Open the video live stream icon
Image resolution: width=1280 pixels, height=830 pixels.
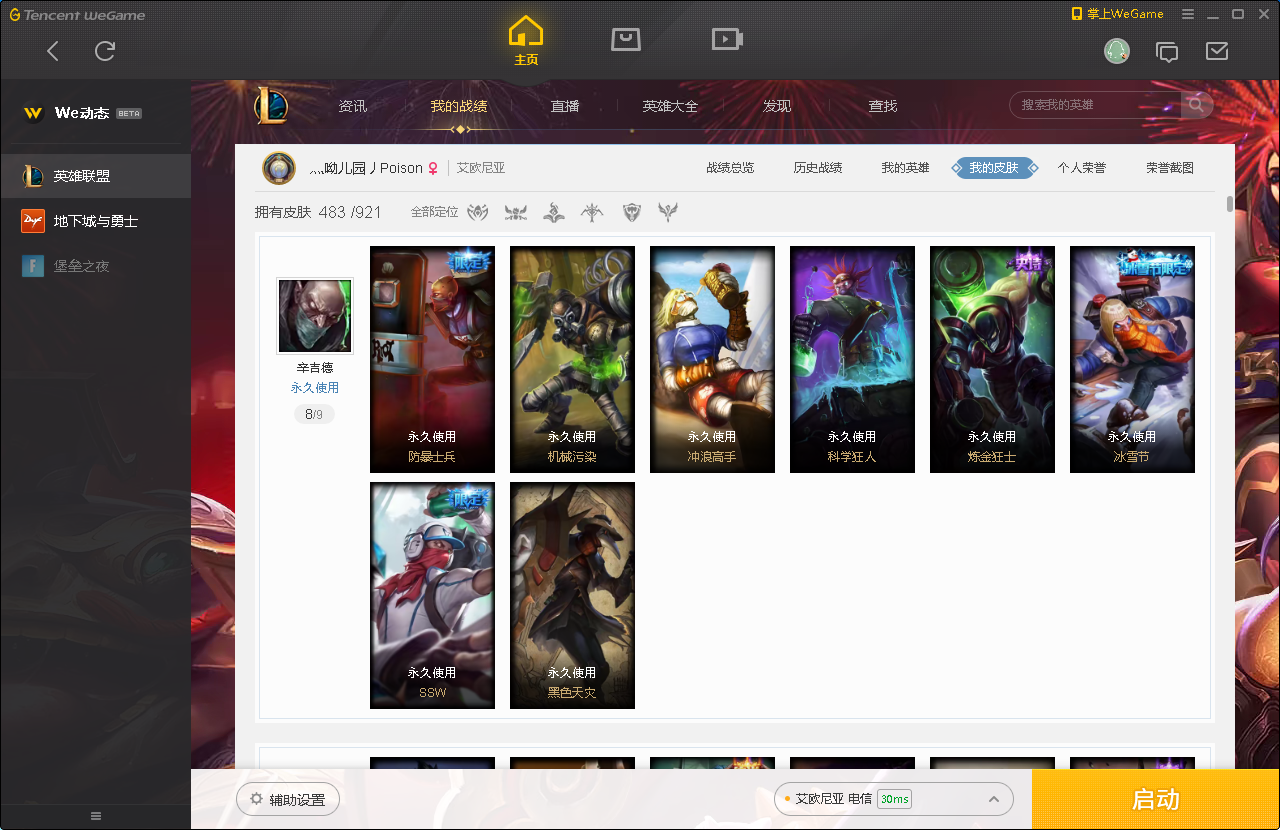click(x=727, y=40)
